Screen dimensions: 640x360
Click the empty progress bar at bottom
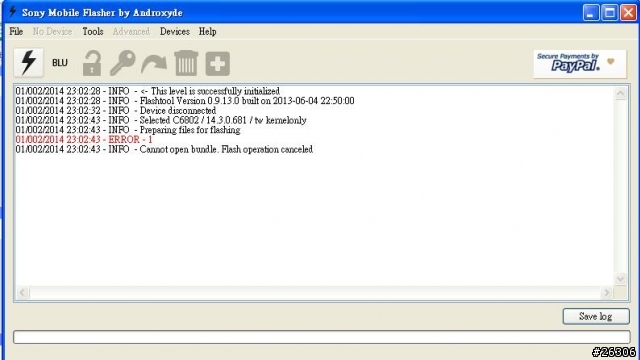(x=322, y=337)
